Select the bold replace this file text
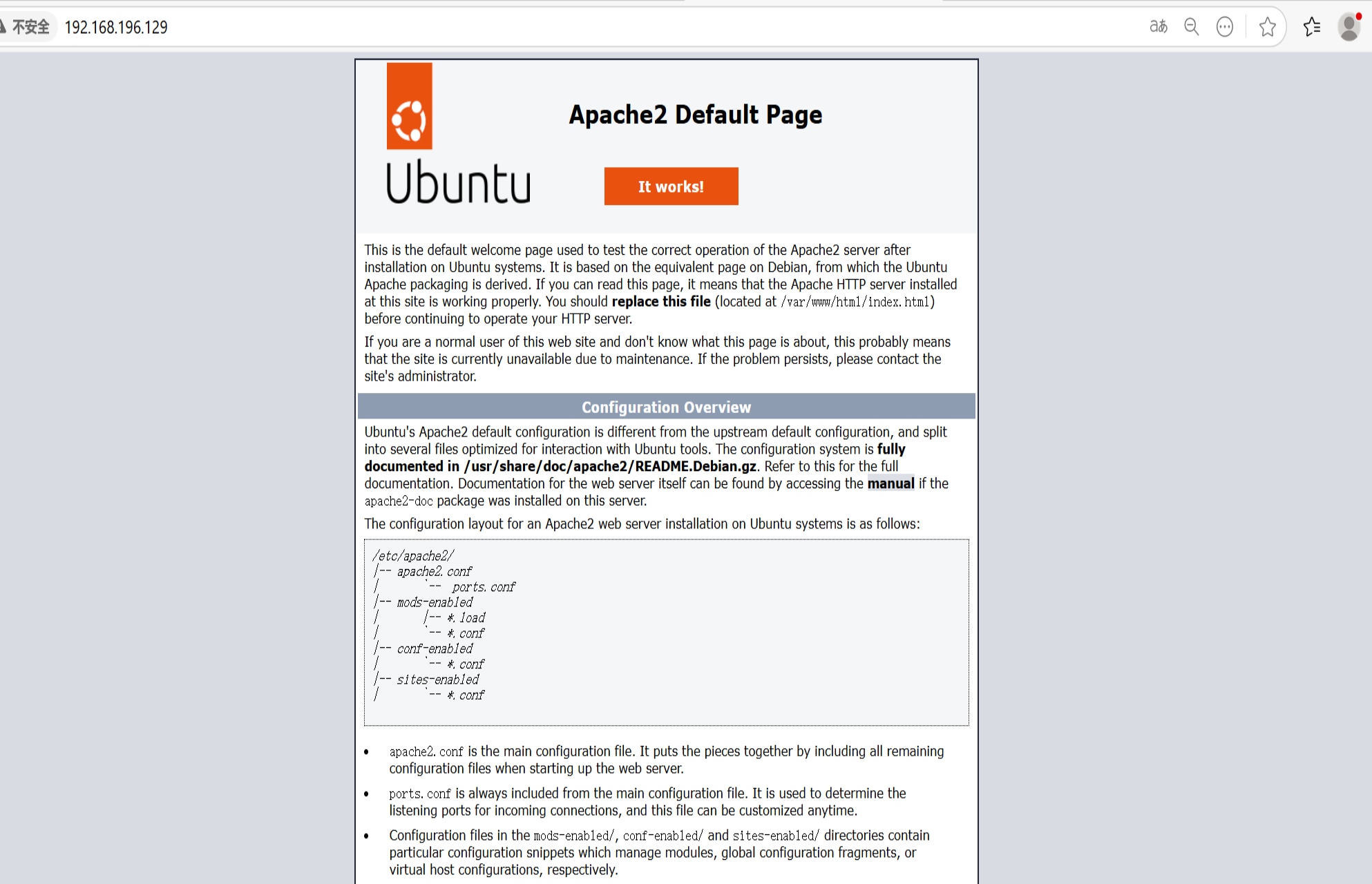 (661, 301)
